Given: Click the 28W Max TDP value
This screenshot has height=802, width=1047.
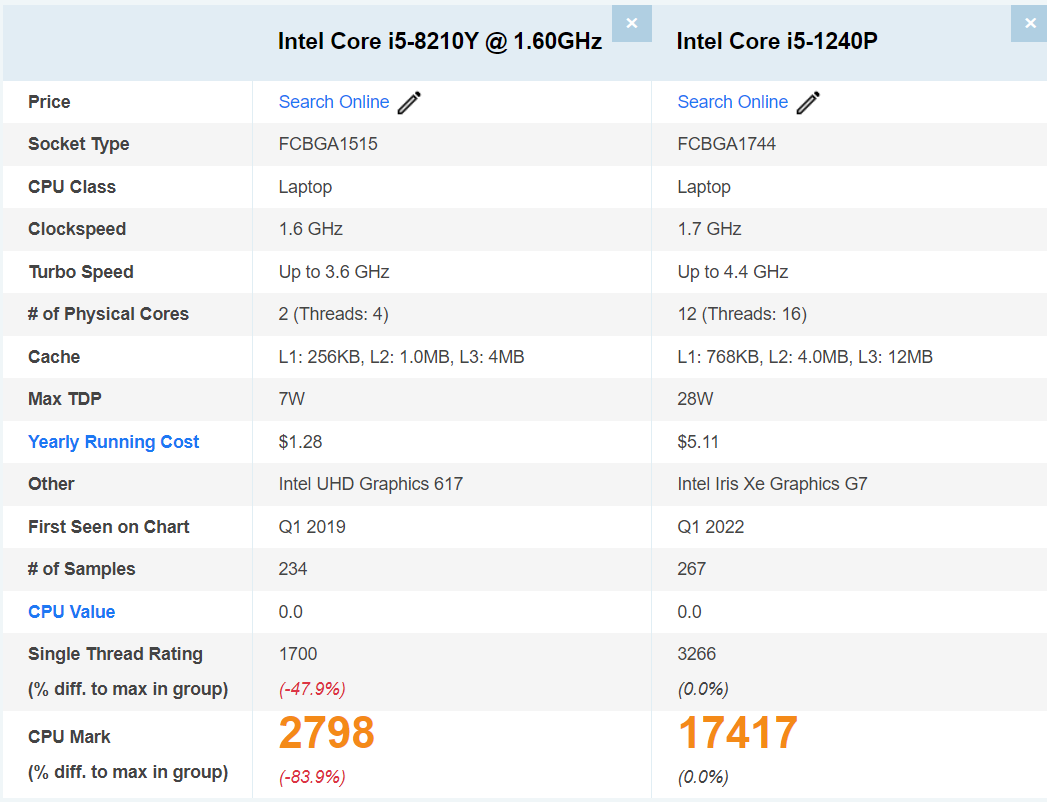Looking at the screenshot, I should tap(695, 399).
